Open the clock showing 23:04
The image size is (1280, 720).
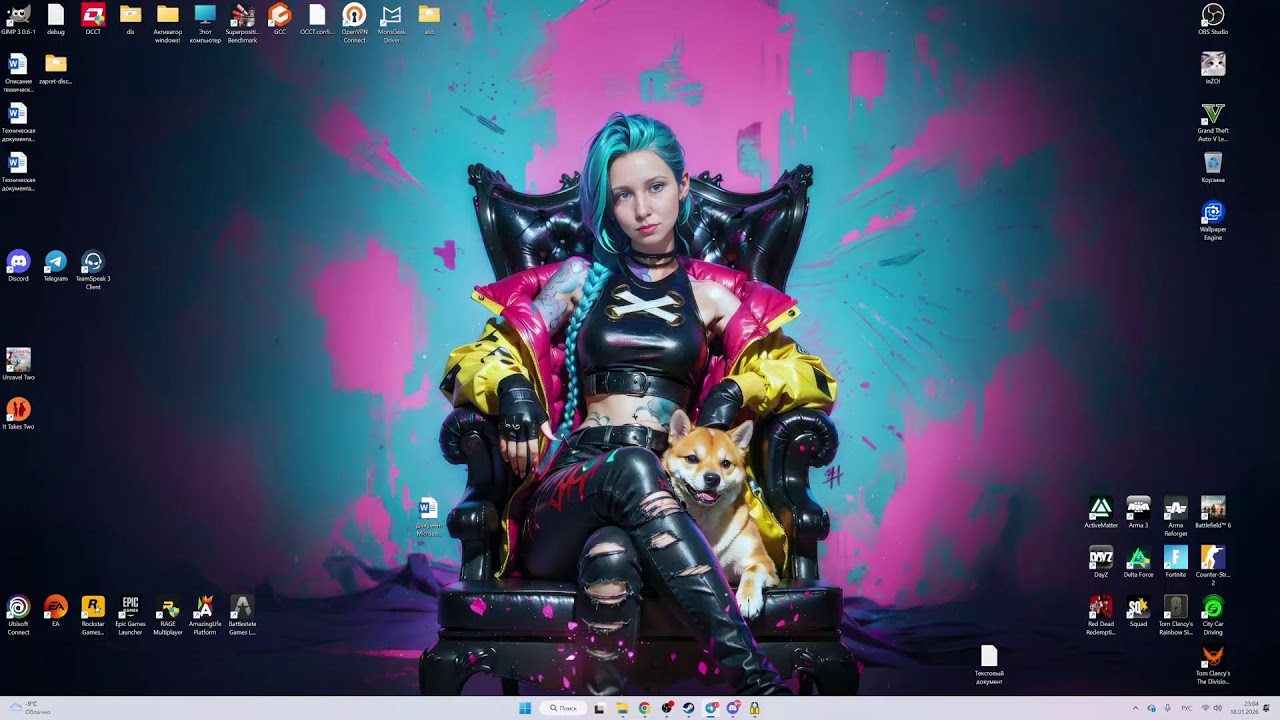point(1245,708)
